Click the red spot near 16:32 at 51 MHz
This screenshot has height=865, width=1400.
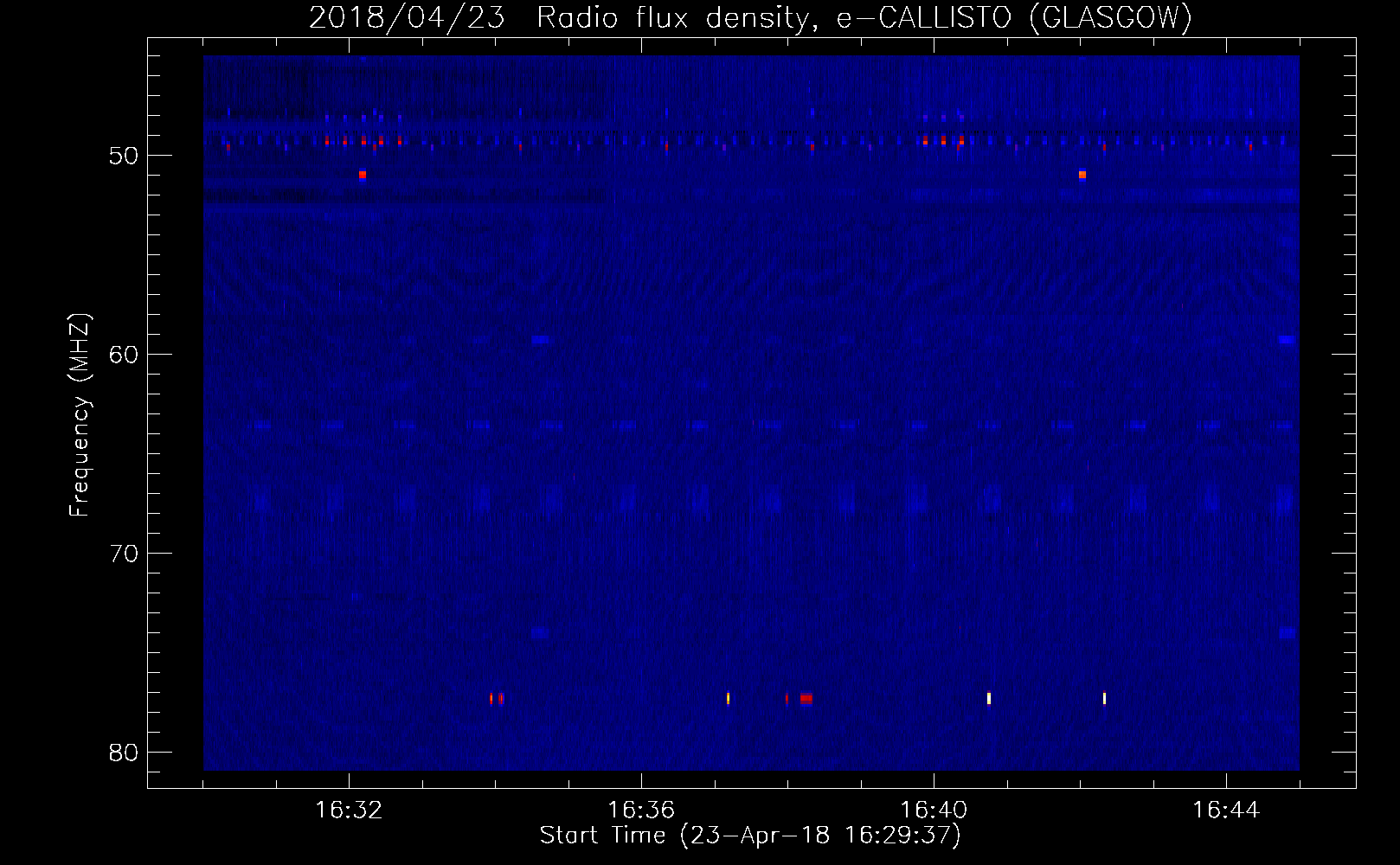[363, 175]
